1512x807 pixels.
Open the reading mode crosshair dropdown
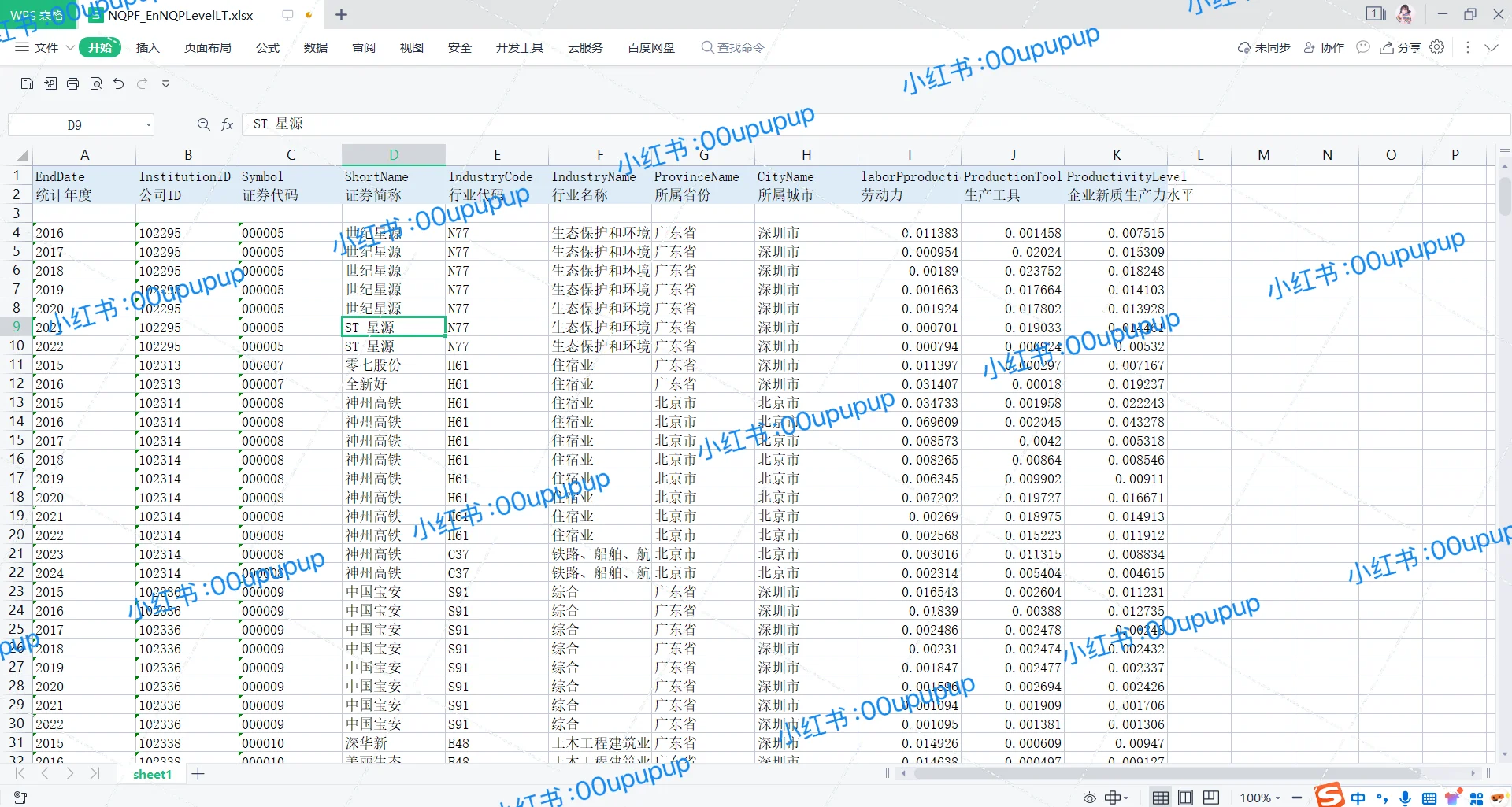1117,798
